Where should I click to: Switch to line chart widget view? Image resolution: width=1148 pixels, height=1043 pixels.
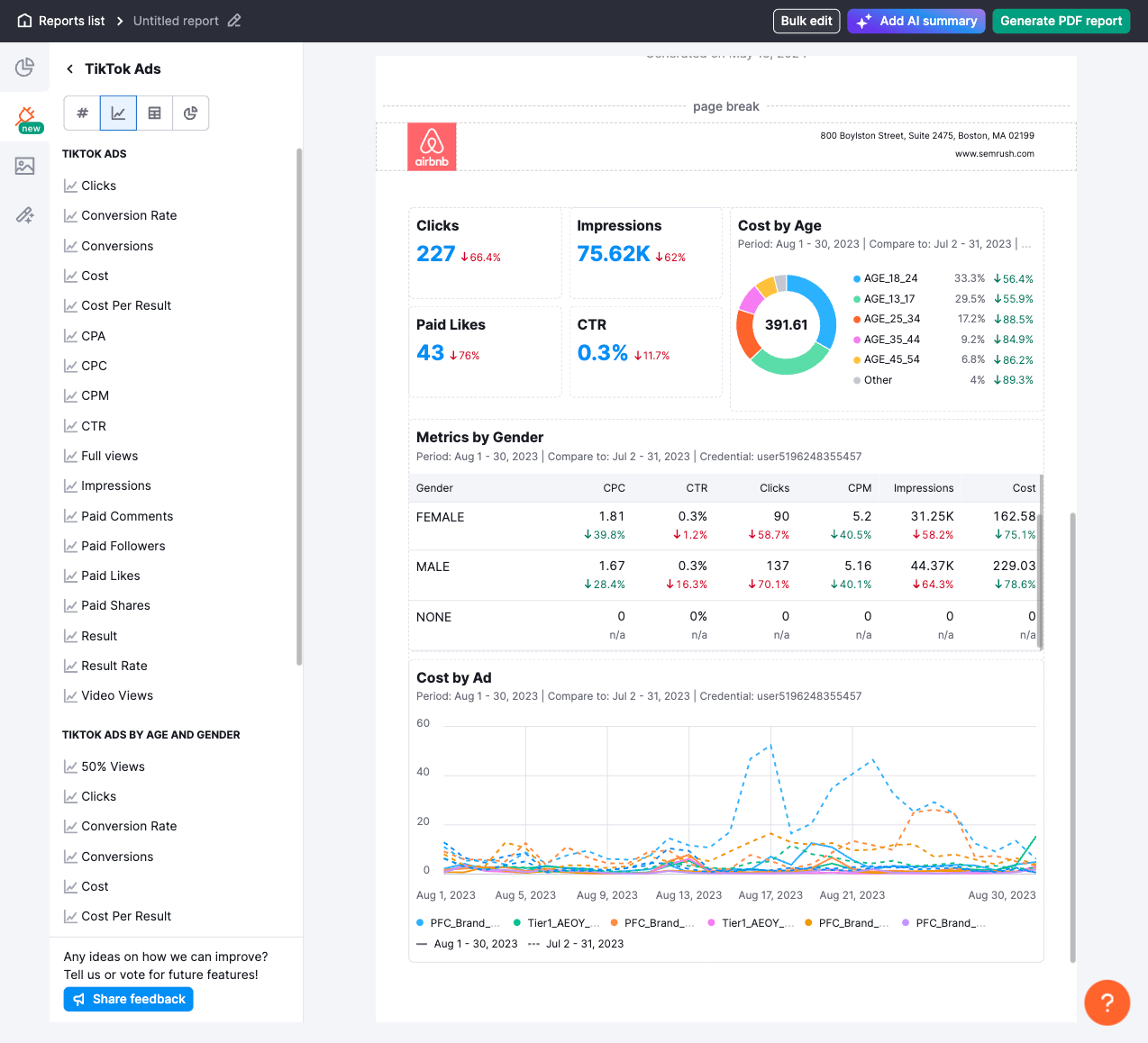118,113
